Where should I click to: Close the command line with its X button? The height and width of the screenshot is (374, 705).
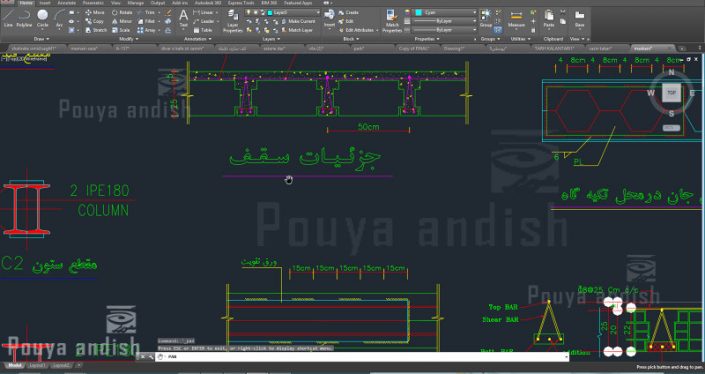pyautogui.click(x=143, y=356)
